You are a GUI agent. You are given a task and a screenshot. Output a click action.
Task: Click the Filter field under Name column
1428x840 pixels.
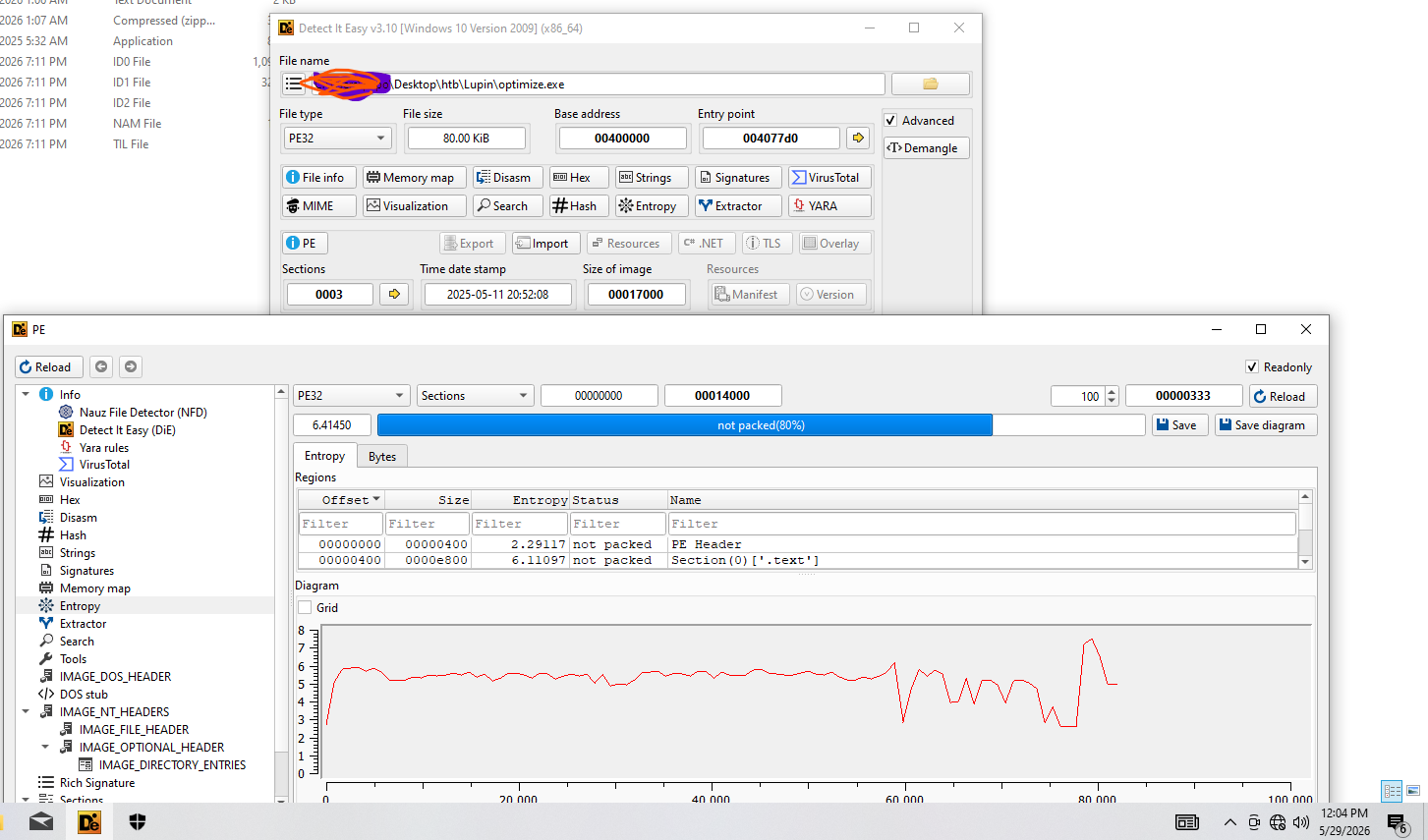coord(982,524)
